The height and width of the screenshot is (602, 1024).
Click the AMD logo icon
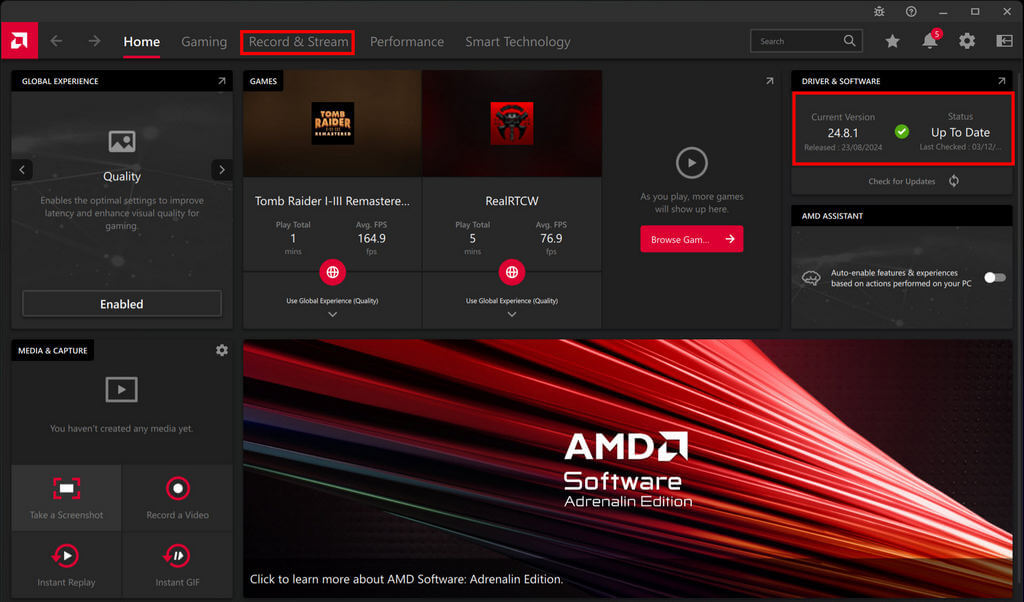coord(19,41)
